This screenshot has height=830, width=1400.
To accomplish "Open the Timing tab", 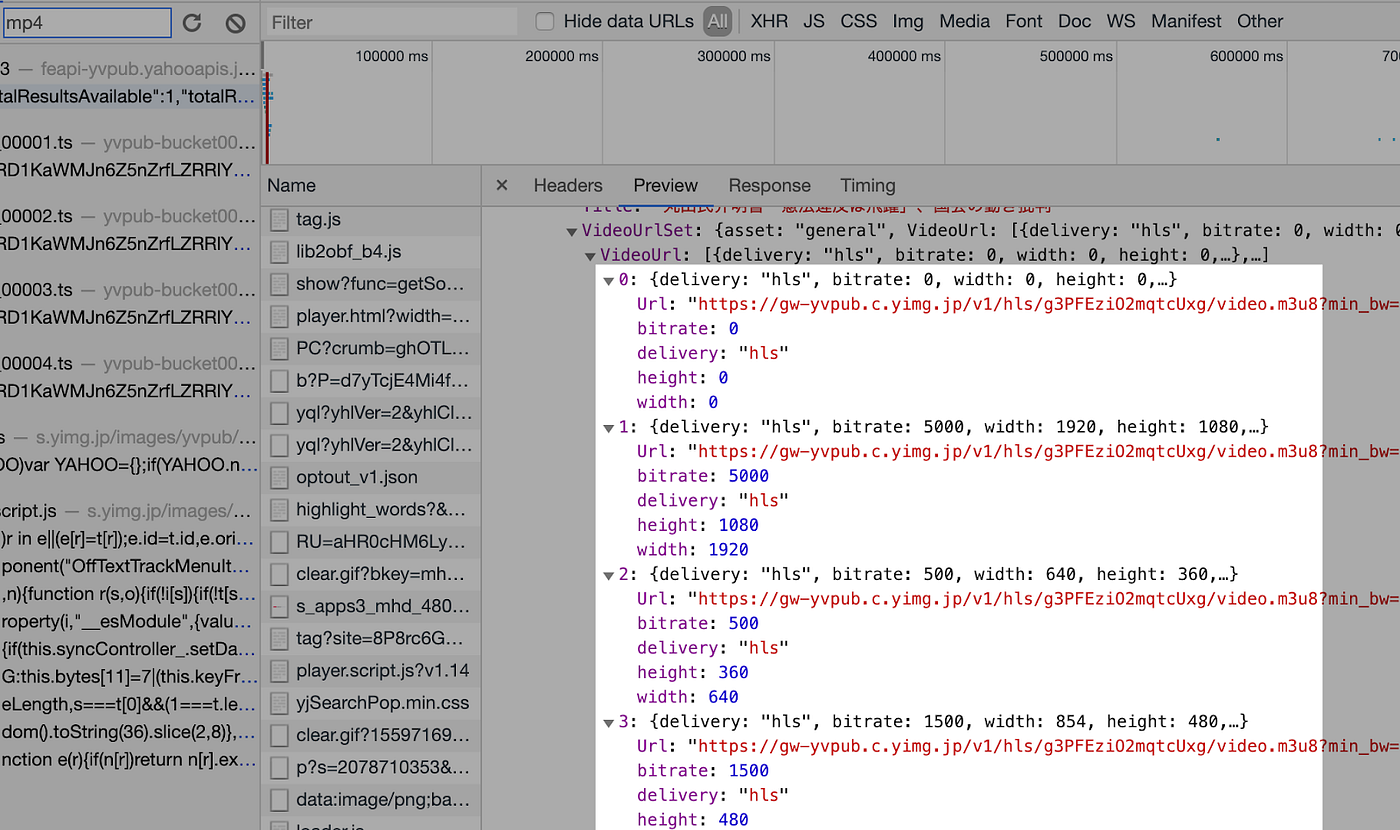I will click(x=867, y=185).
